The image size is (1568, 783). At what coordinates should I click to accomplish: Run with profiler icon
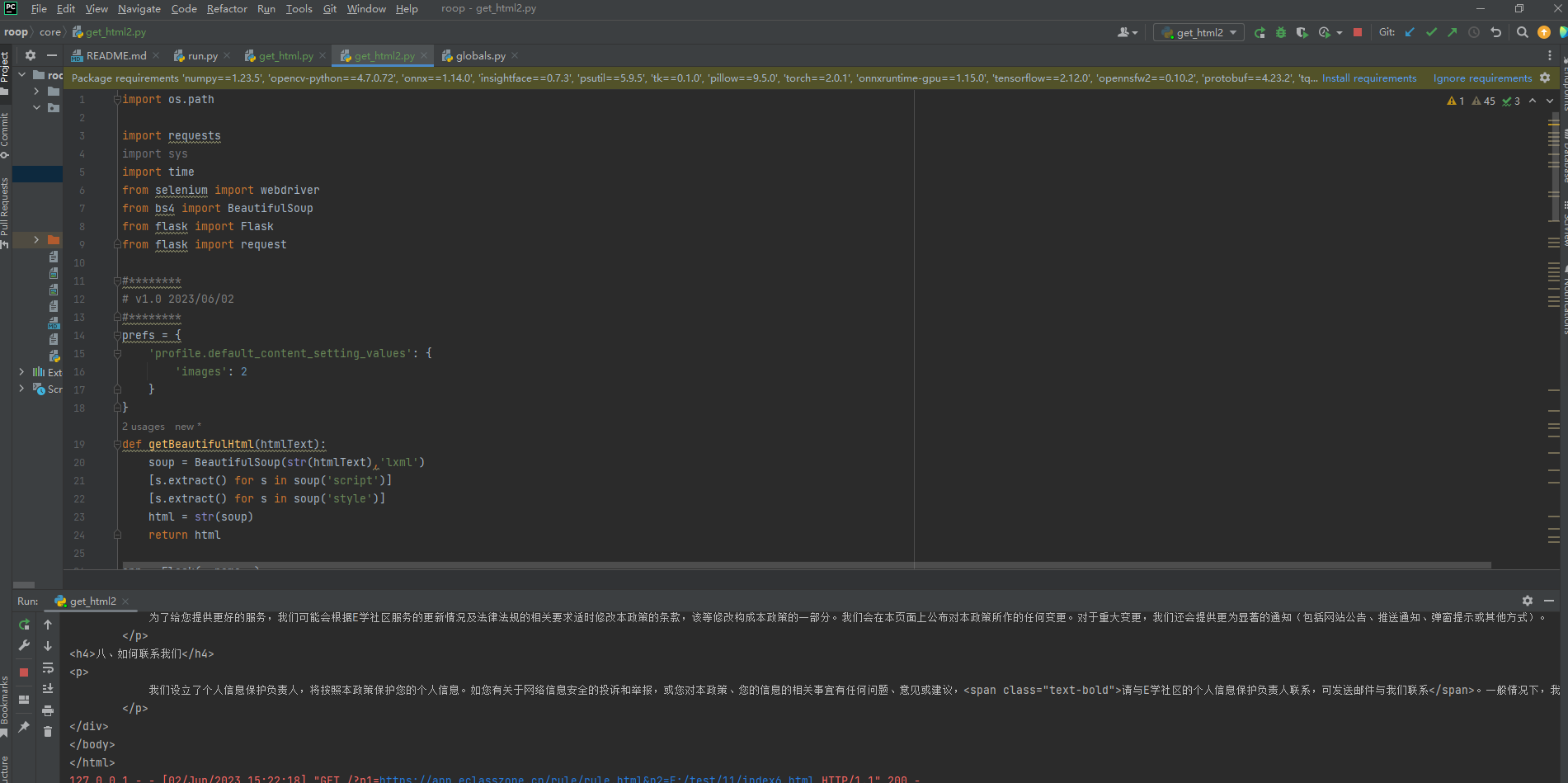point(1324,32)
